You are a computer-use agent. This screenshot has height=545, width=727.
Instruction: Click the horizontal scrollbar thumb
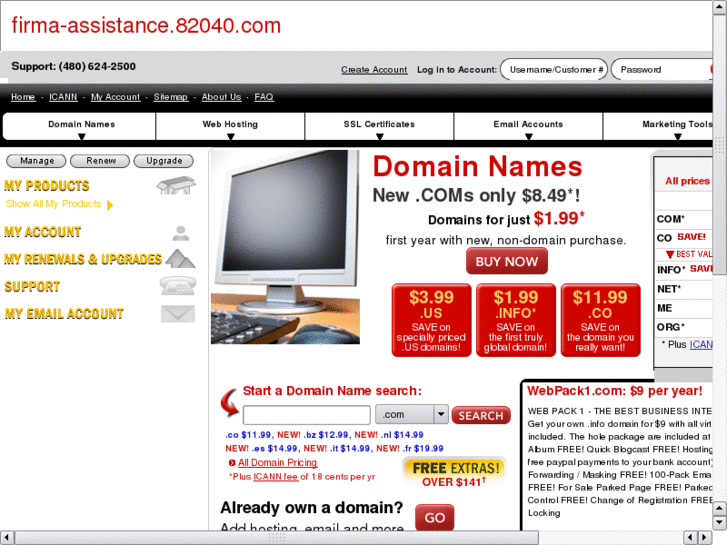[276, 538]
